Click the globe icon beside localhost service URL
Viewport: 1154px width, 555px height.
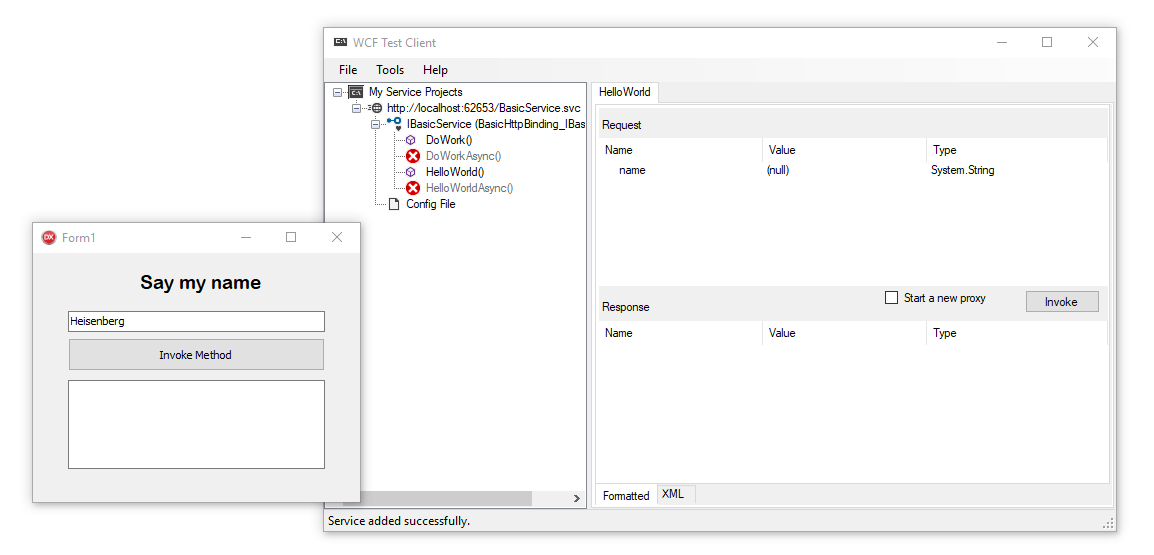(x=377, y=108)
